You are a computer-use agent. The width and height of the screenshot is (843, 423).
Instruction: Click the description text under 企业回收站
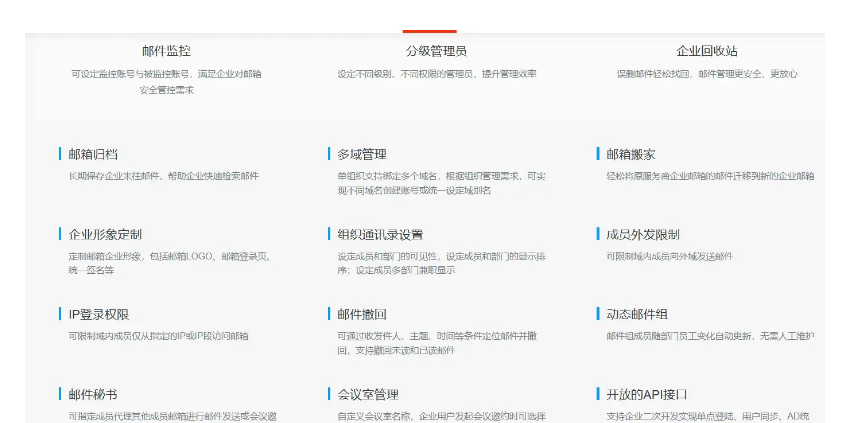706,74
